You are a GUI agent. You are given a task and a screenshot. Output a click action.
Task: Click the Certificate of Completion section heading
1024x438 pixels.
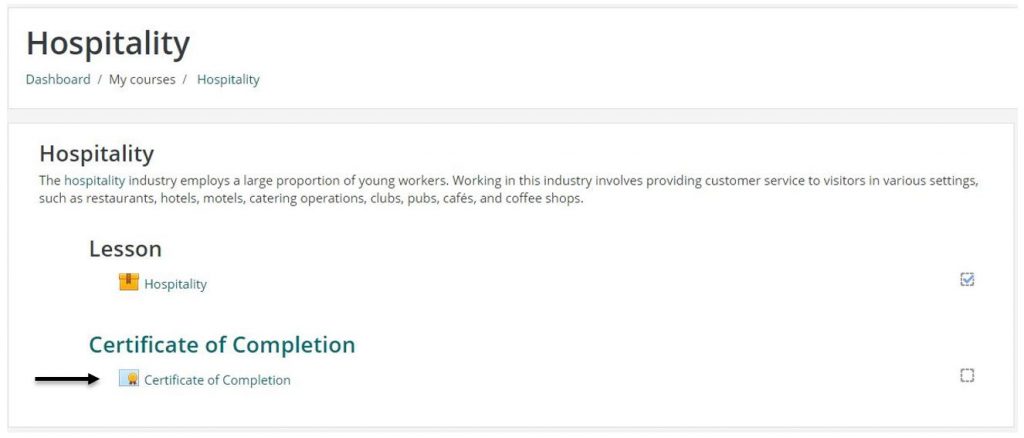[x=222, y=345]
